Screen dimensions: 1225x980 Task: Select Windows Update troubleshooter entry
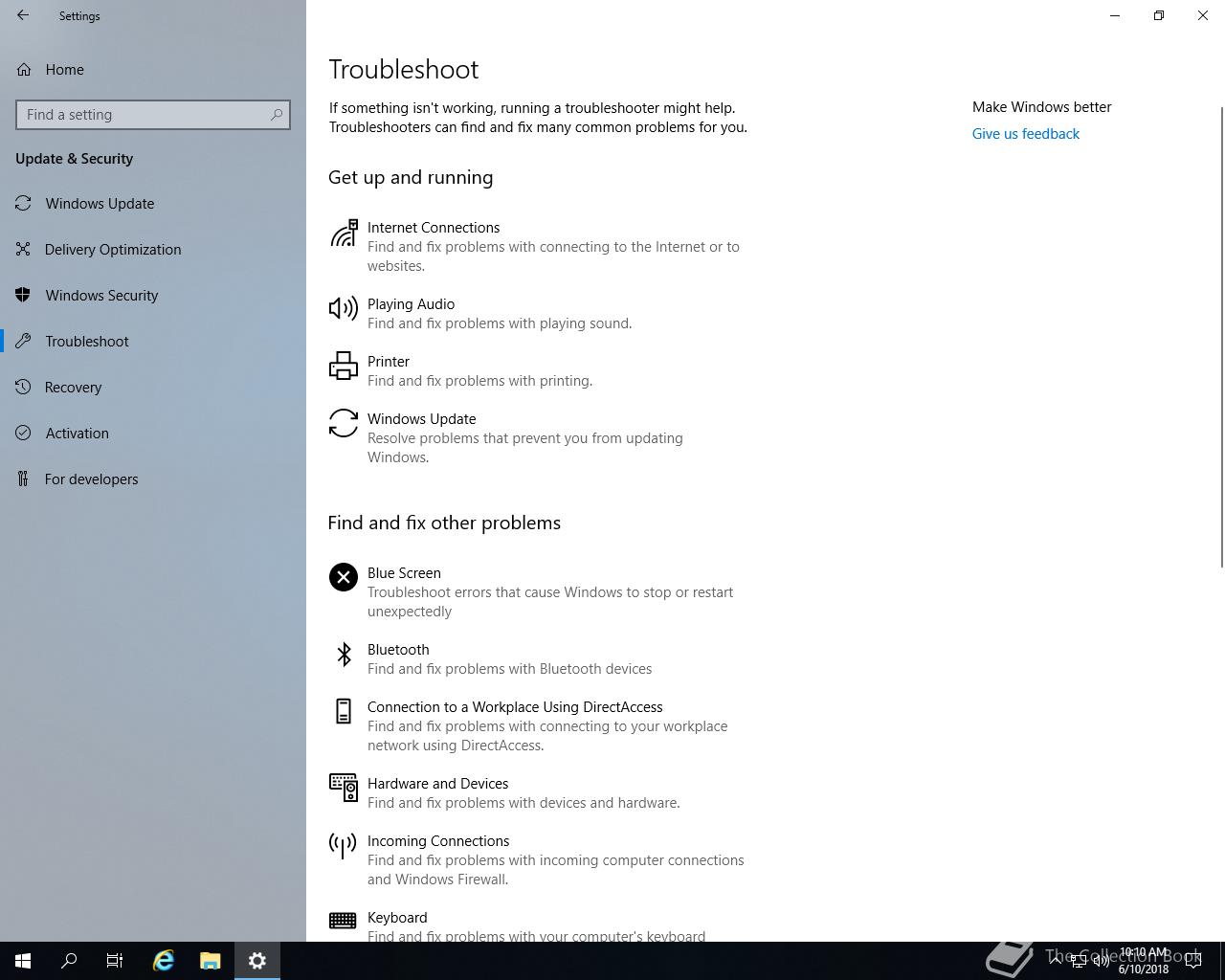(x=538, y=437)
